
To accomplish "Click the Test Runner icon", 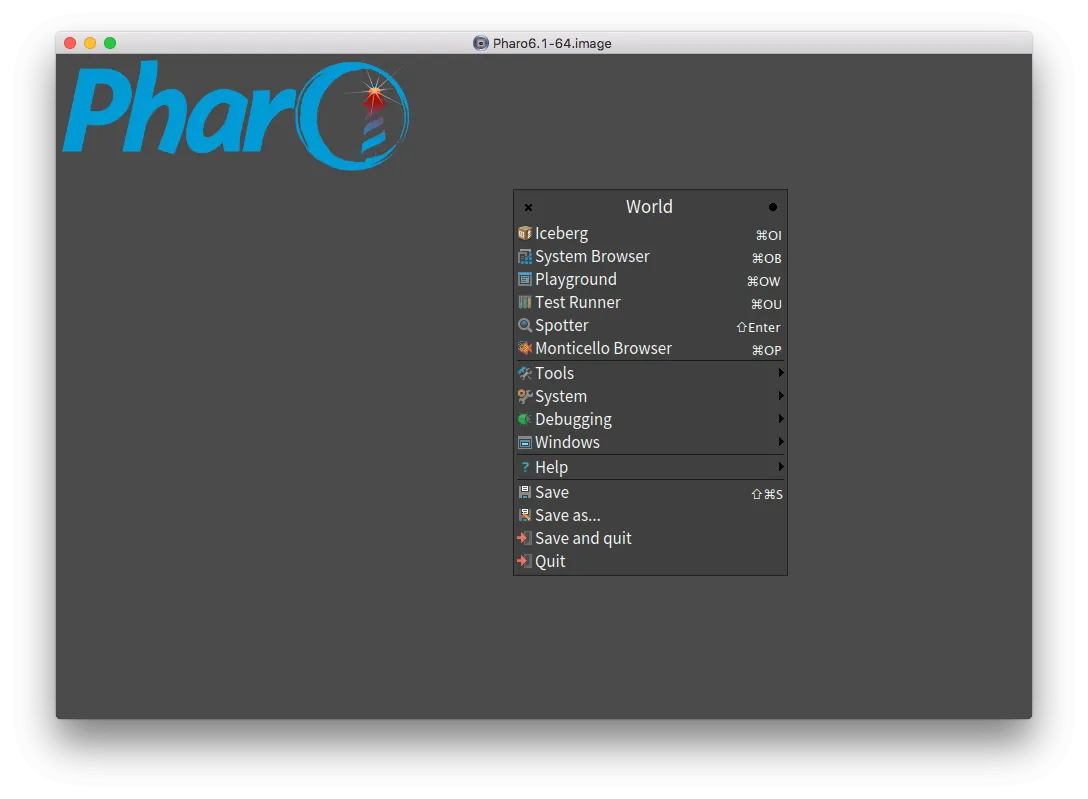I will [525, 302].
